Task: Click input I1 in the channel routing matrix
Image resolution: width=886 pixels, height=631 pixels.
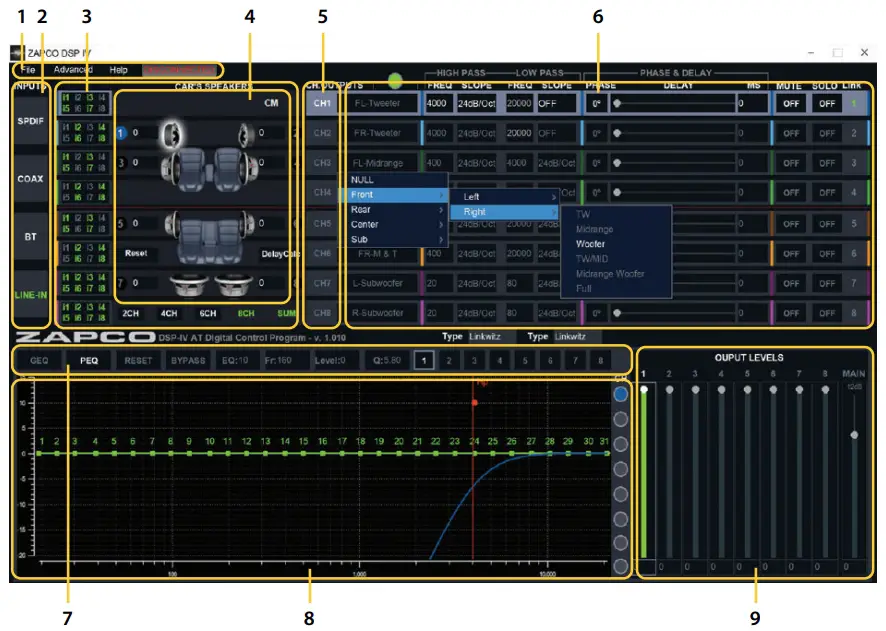Action: tap(65, 99)
